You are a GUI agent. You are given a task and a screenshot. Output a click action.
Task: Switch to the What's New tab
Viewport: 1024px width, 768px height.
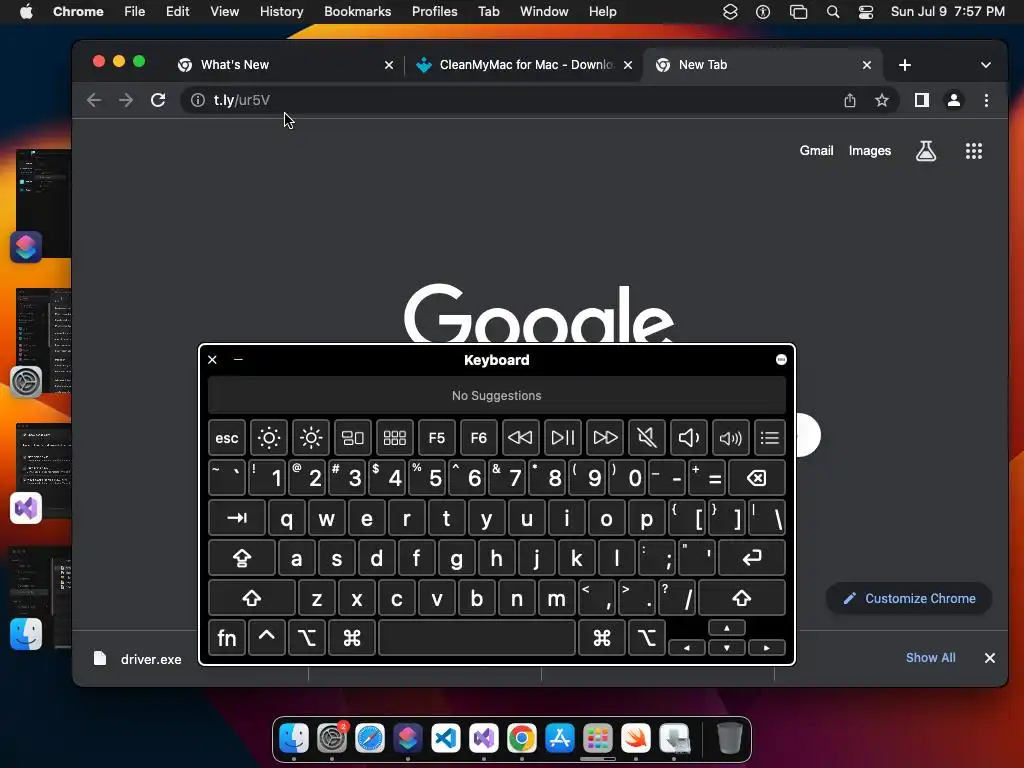point(284,65)
